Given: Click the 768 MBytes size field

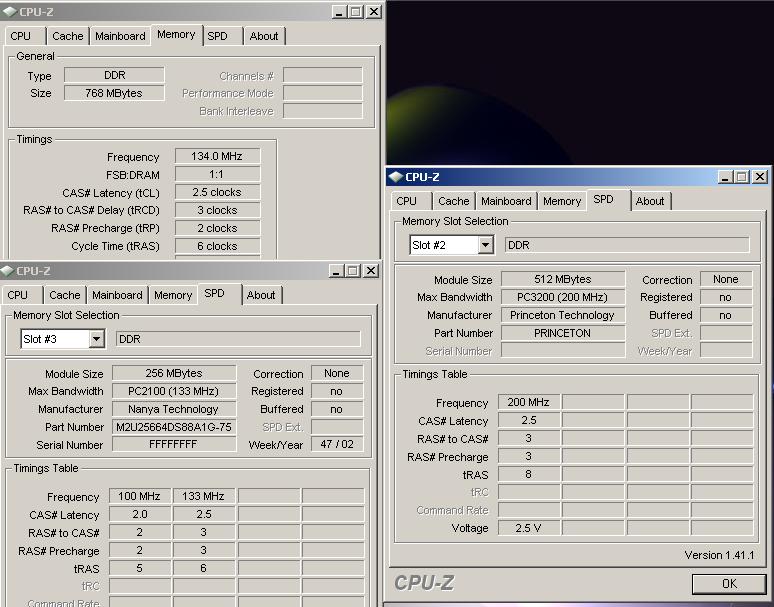Looking at the screenshot, I should click(114, 93).
